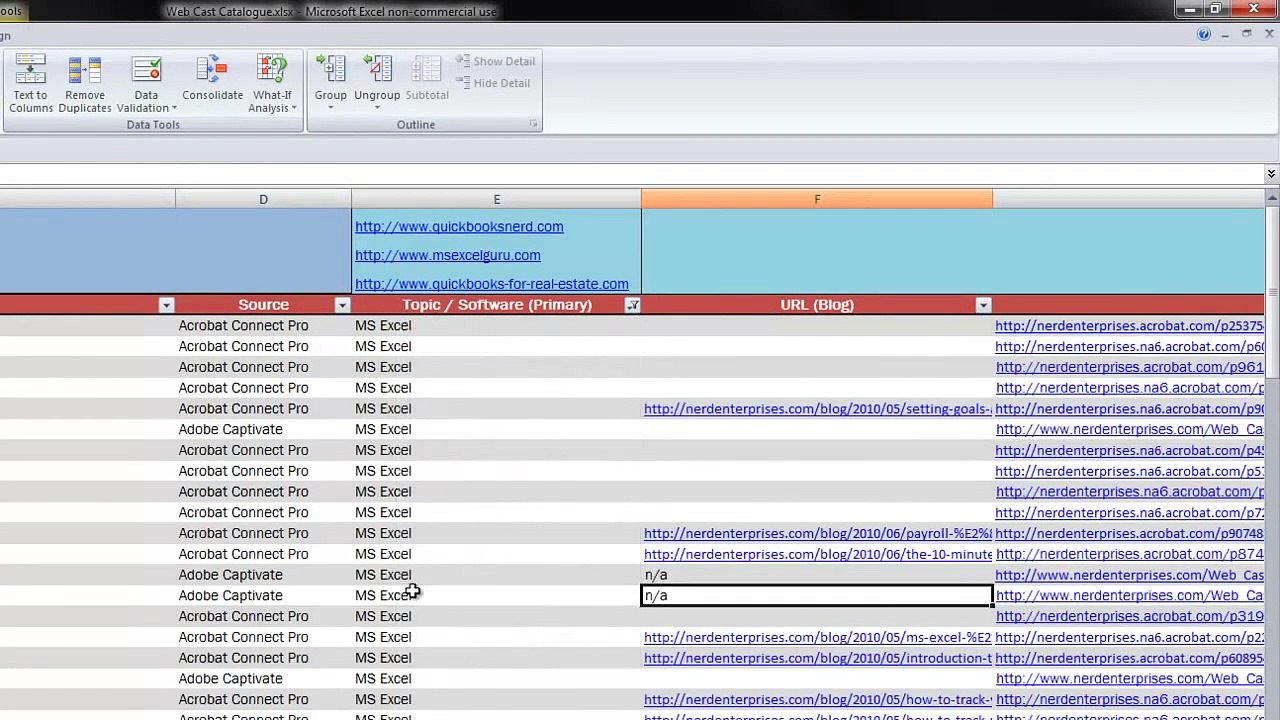Open the payroll blog post link
1280x720 pixels.
(818, 534)
